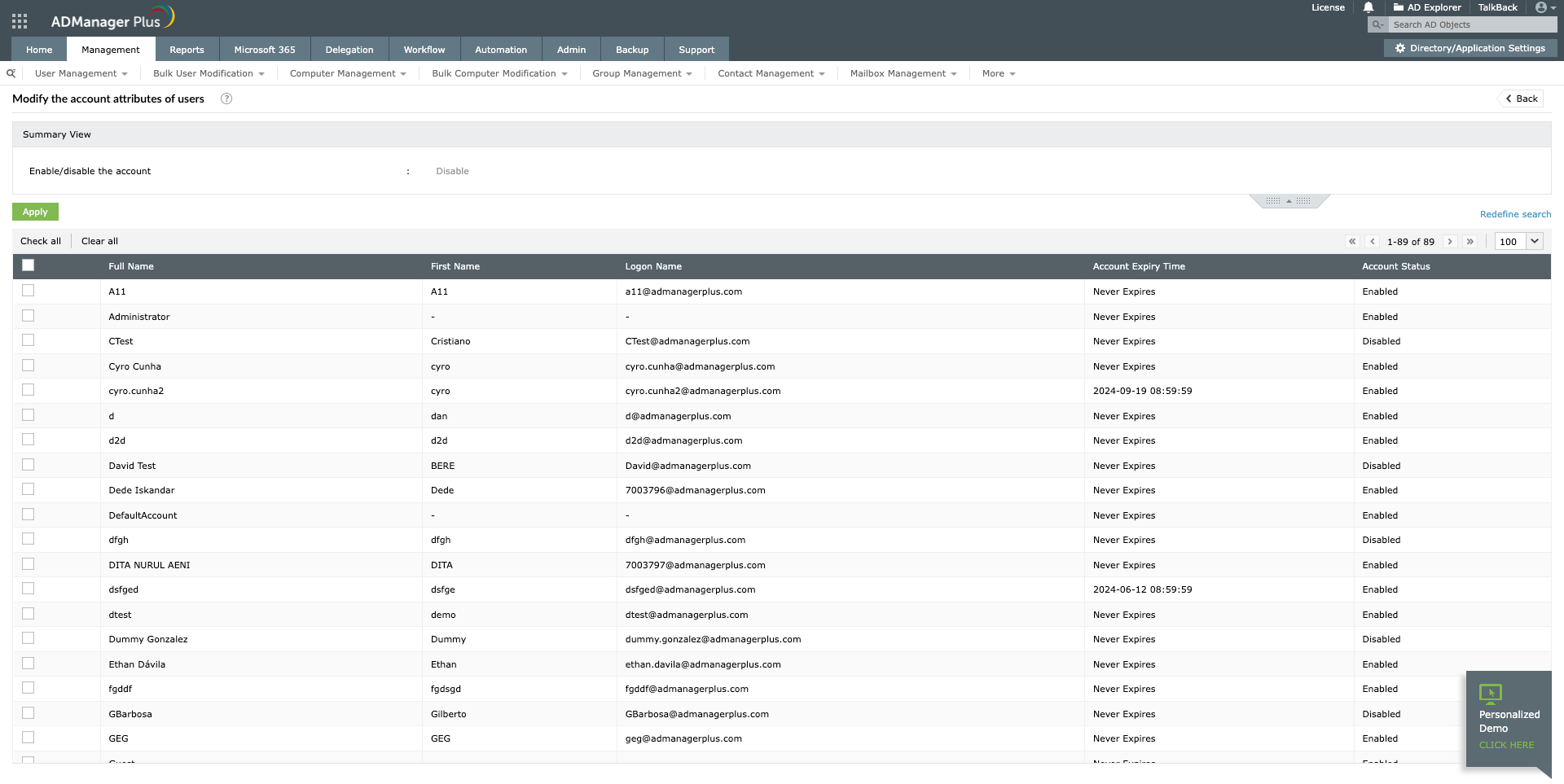
Task: Sort by the Logon Name column header
Action: [x=653, y=266]
